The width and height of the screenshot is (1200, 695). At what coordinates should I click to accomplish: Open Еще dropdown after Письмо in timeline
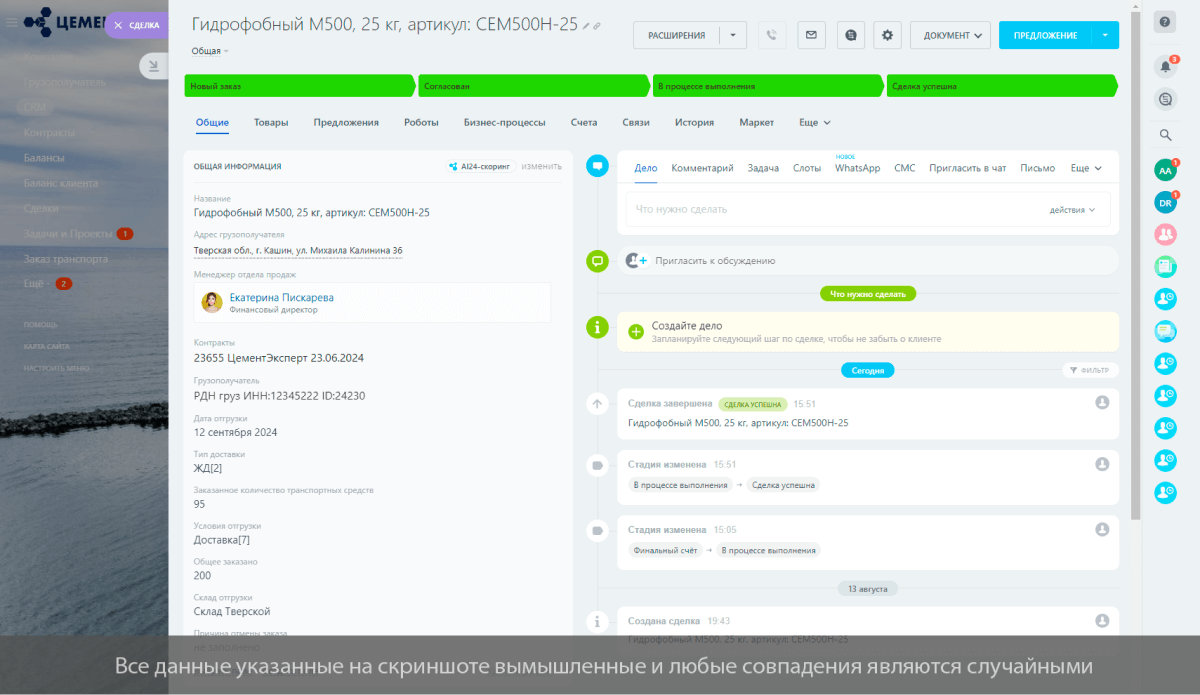1085,168
